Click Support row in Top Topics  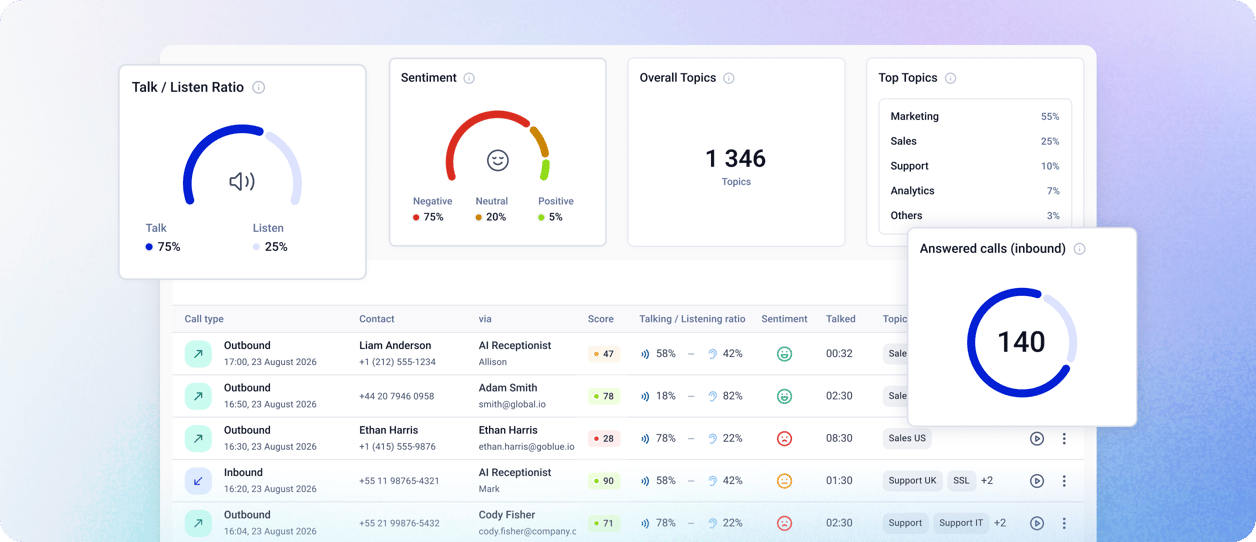(975, 166)
